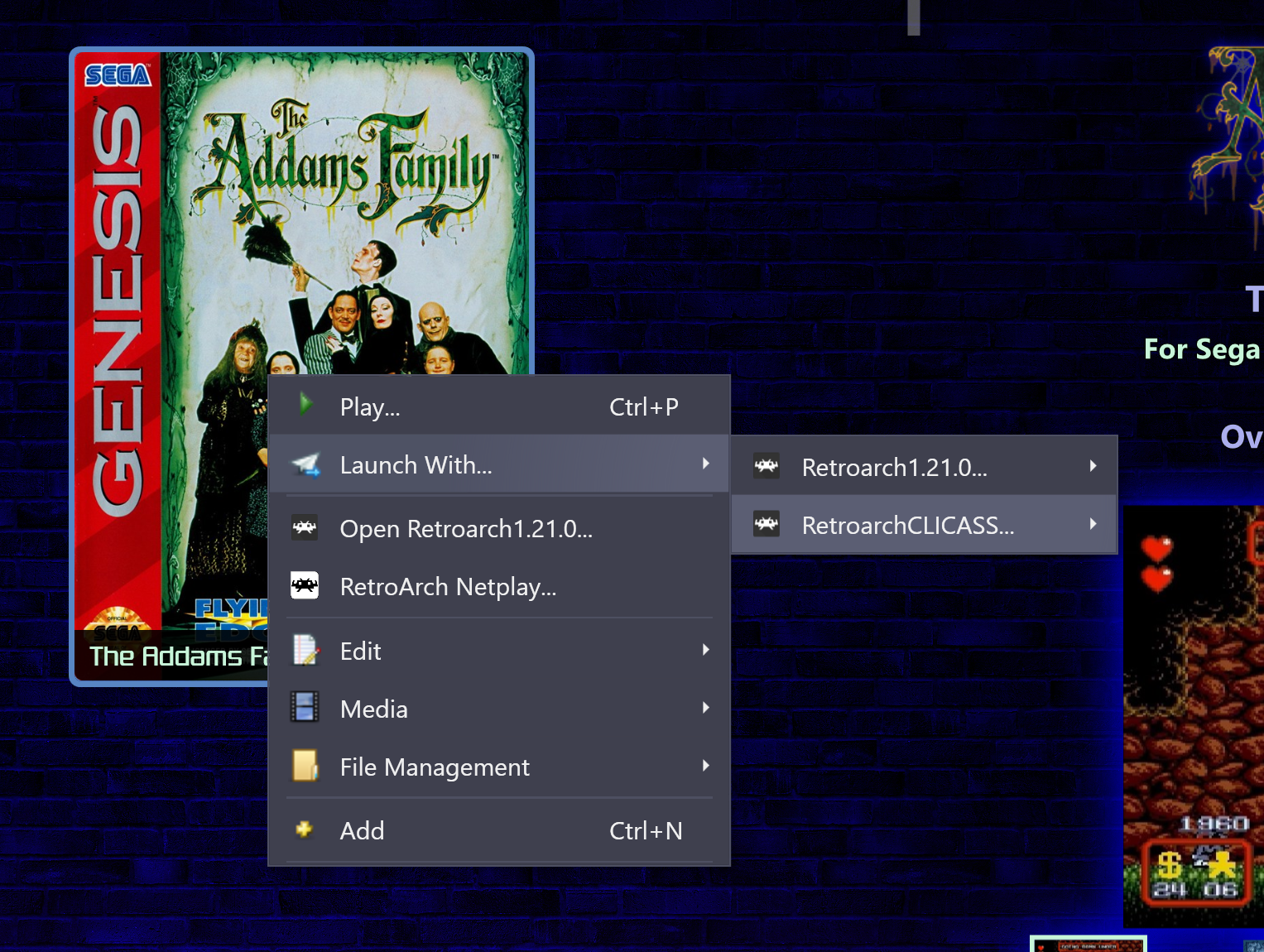Expand the File Management submenu arrow
Screen dimensions: 1264x952
coord(706,766)
